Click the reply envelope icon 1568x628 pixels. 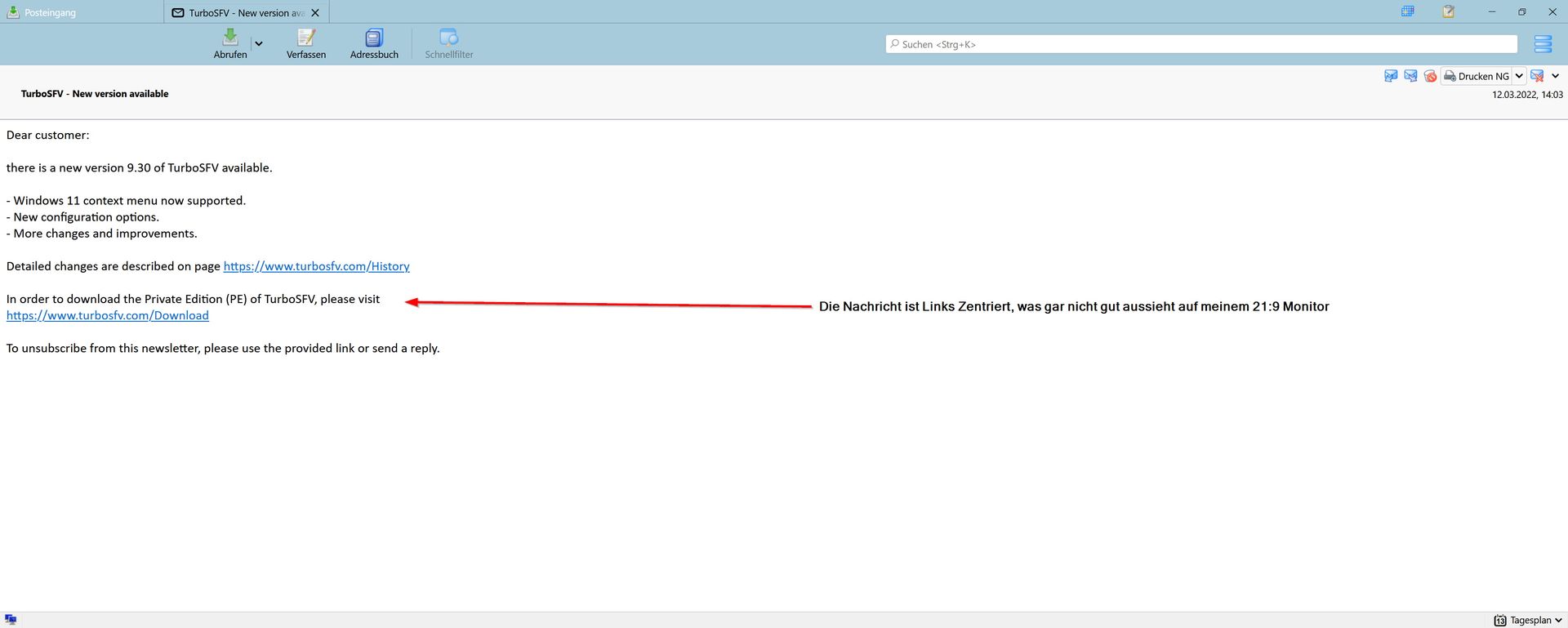[1391, 76]
